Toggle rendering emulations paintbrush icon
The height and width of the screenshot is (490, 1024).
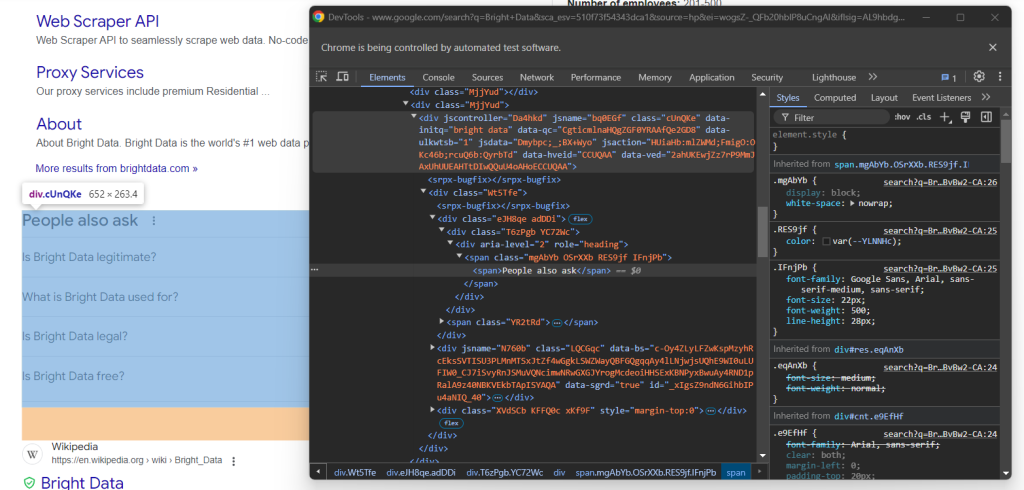click(965, 117)
